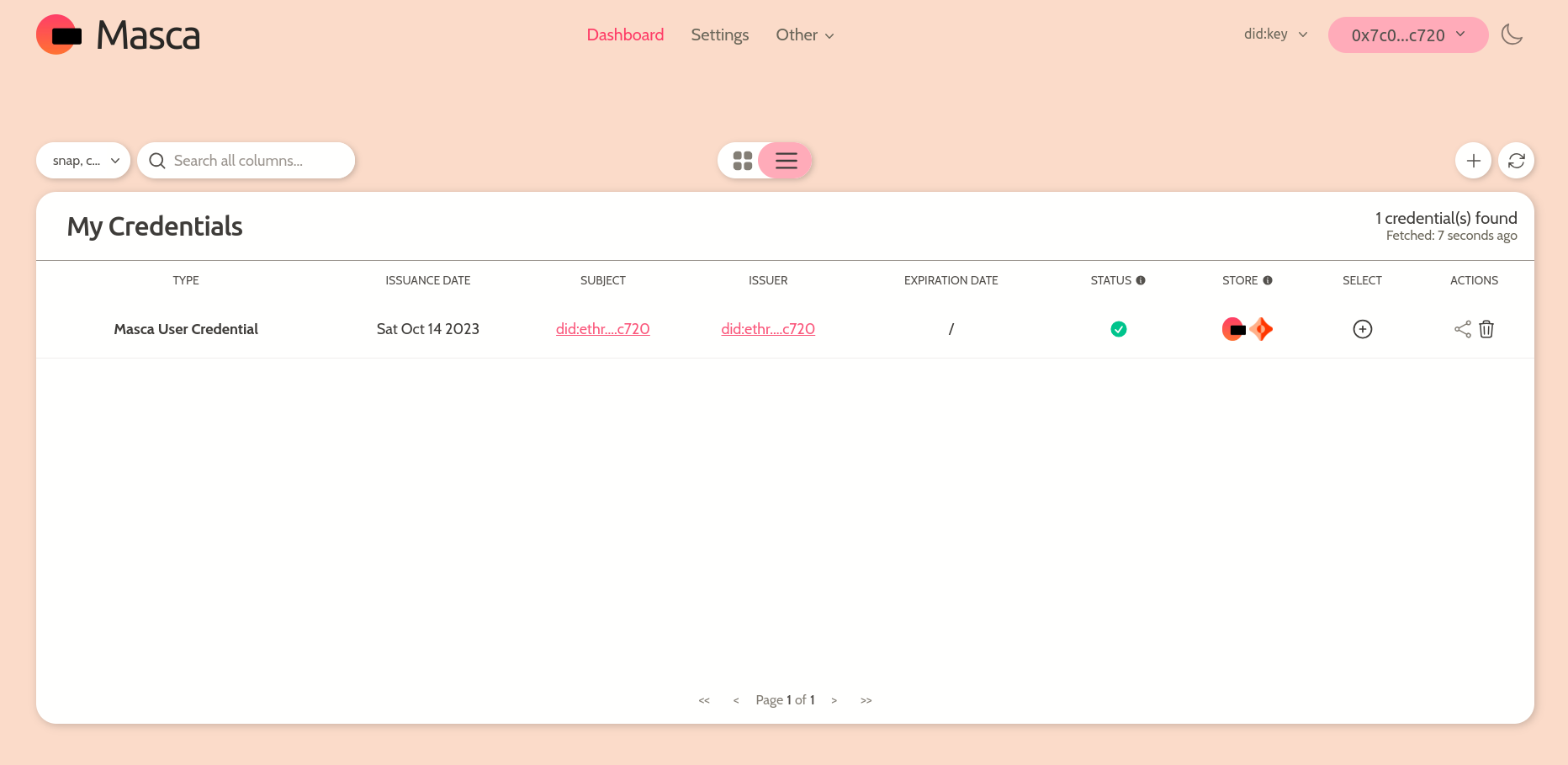Sort by Type column header
The width and height of the screenshot is (1568, 765).
point(186,280)
